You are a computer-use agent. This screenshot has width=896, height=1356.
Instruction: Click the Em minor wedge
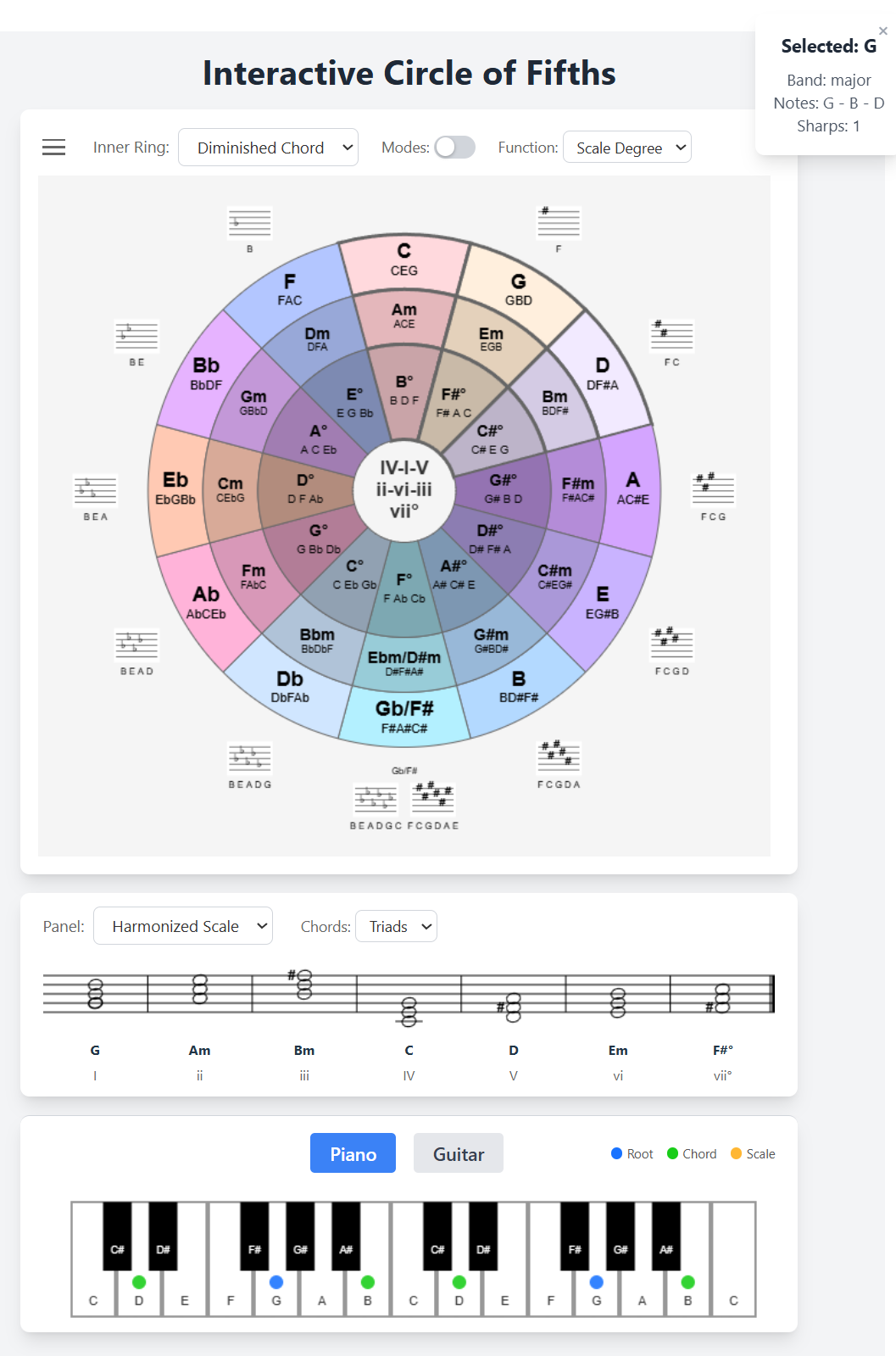point(491,339)
